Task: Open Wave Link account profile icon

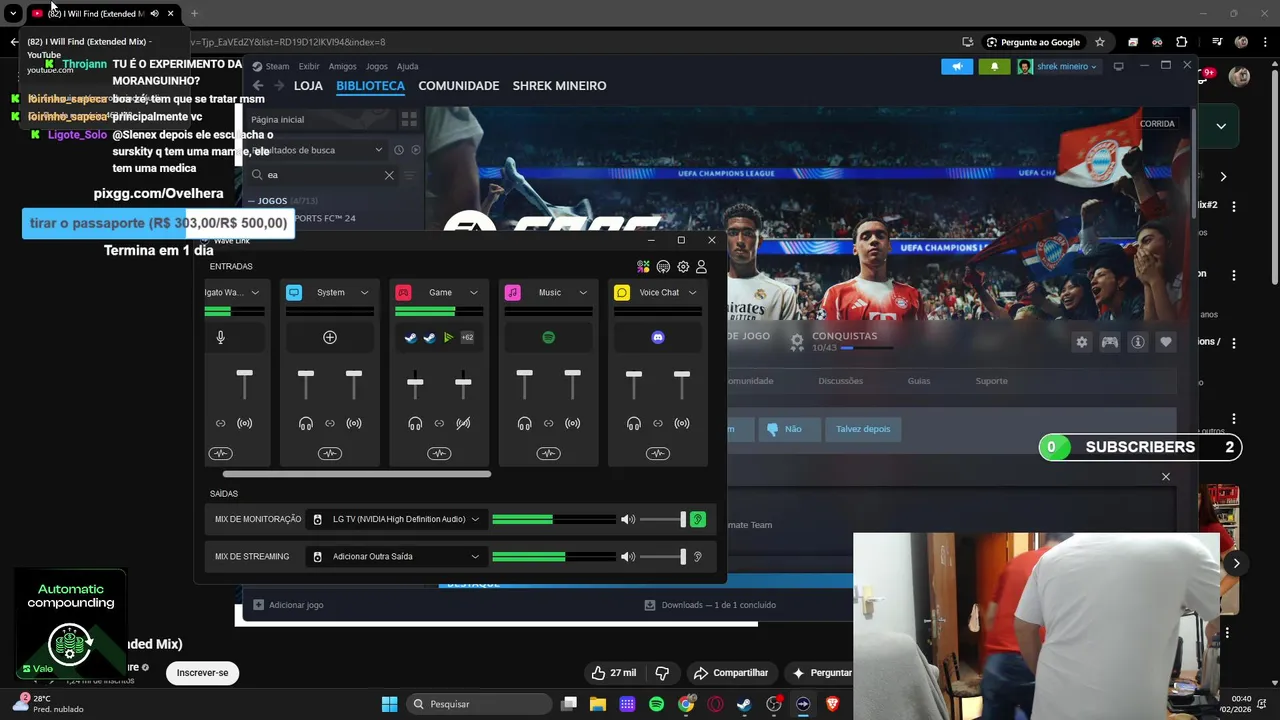Action: click(x=701, y=267)
